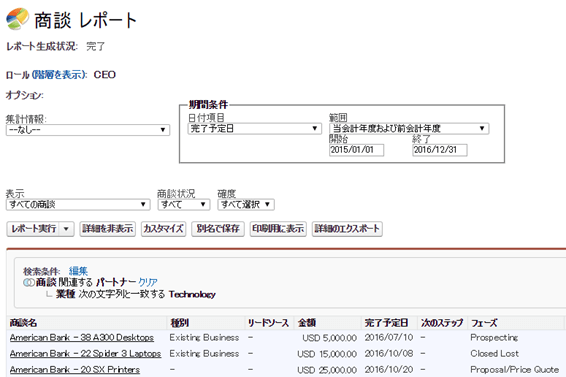Sort by the 次のステップ column header
Viewport: 566px width, 377px height.
[x=441, y=323]
